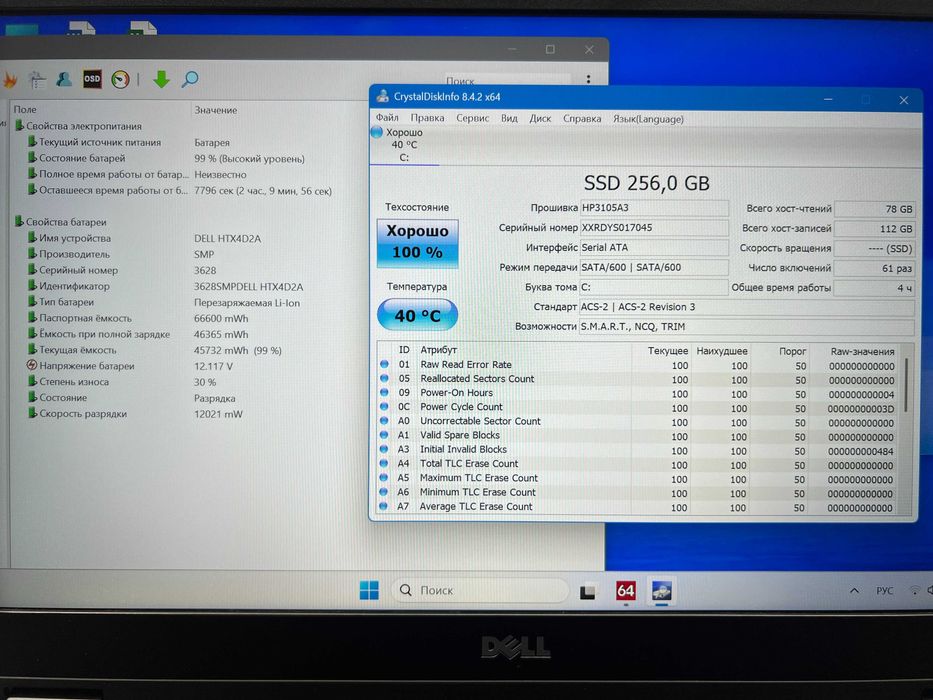The width and height of the screenshot is (933, 700).
Task: Click the Хорошо 100 % health status button
Action: [417, 242]
